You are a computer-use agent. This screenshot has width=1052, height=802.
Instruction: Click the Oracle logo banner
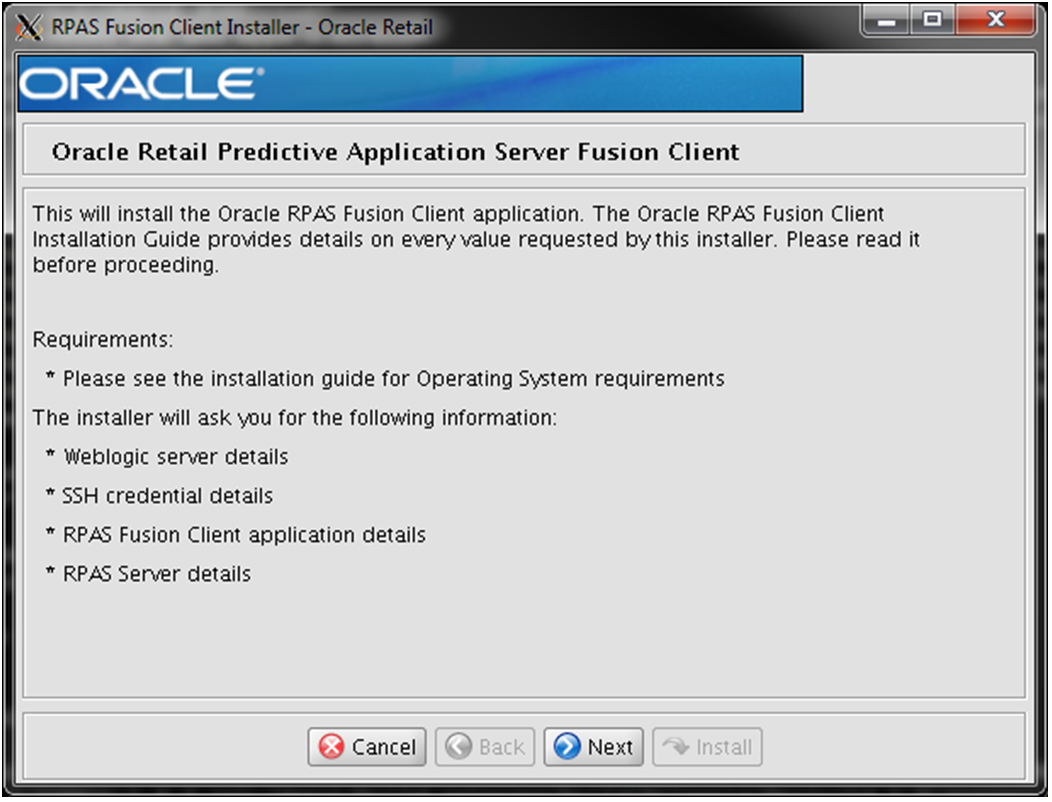coord(410,84)
